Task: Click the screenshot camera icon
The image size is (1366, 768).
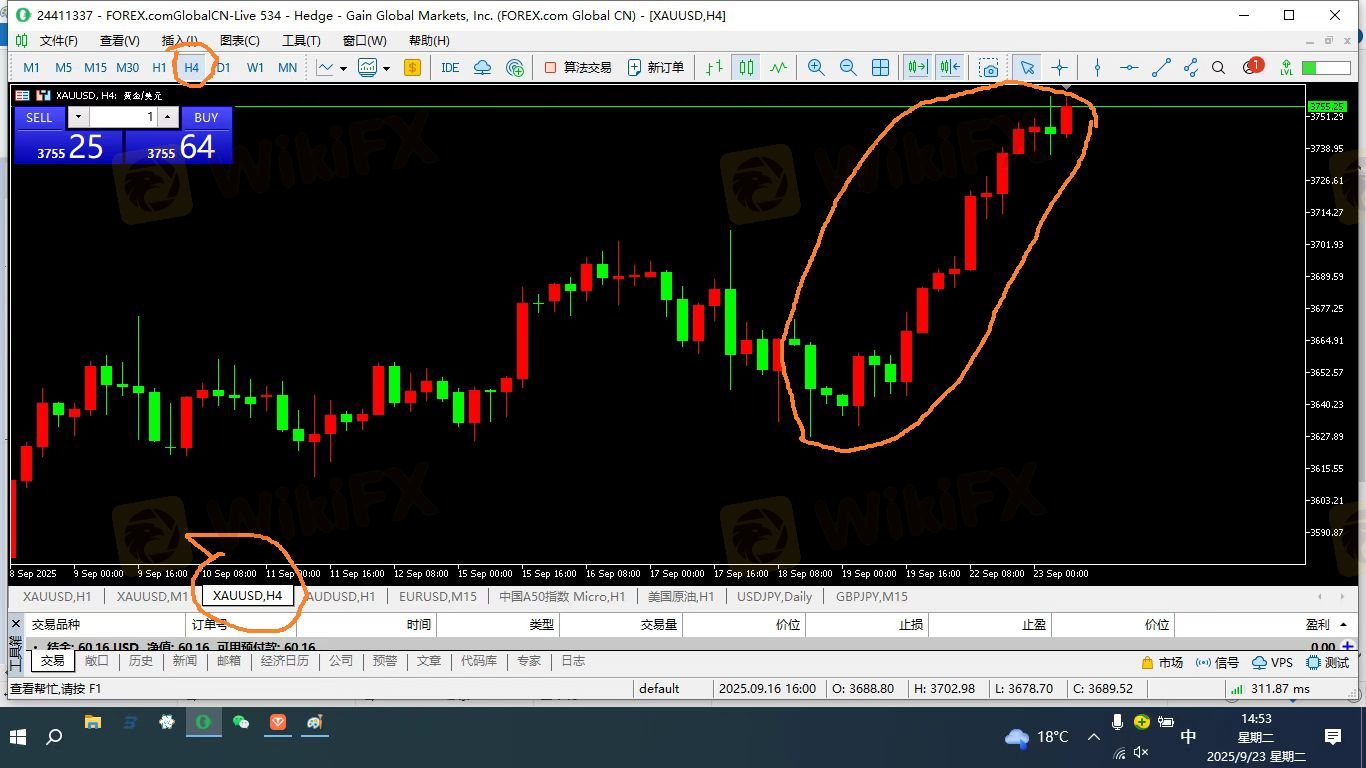Action: [x=989, y=68]
